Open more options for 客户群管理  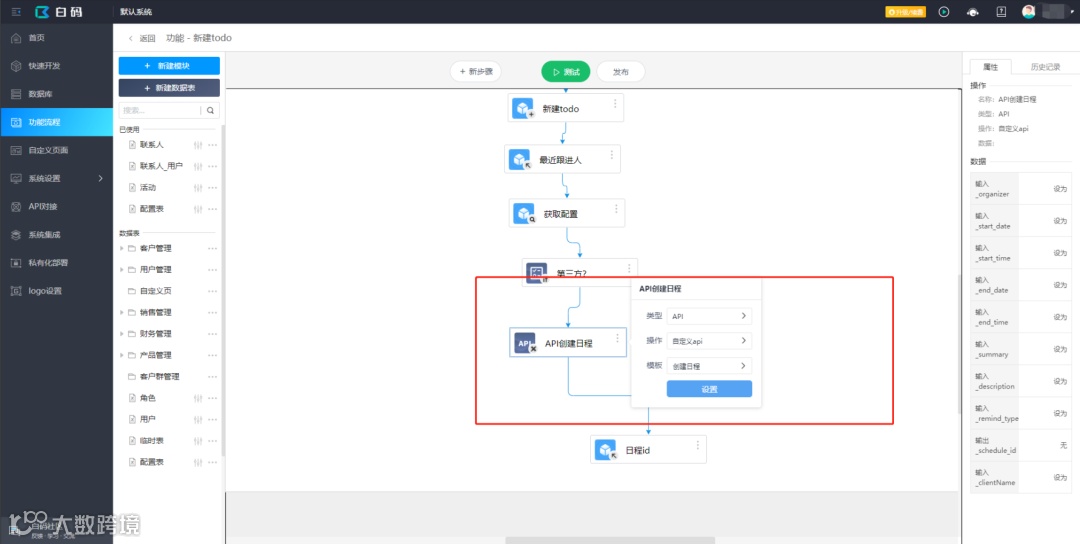coord(213,377)
